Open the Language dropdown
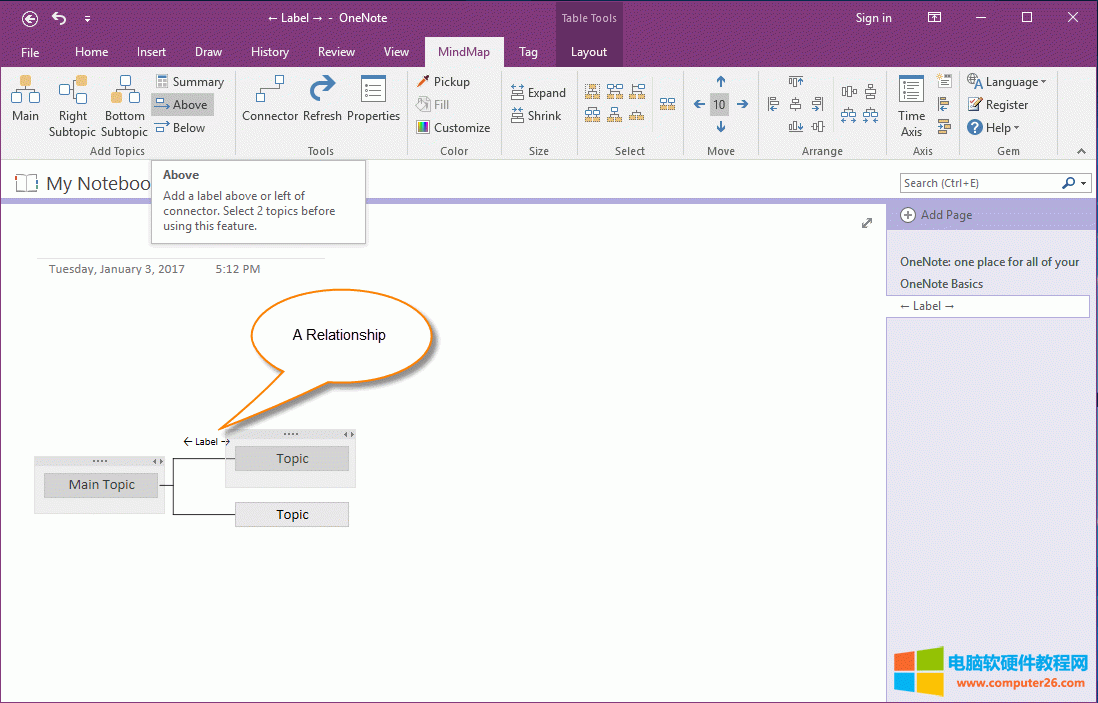 point(1006,82)
